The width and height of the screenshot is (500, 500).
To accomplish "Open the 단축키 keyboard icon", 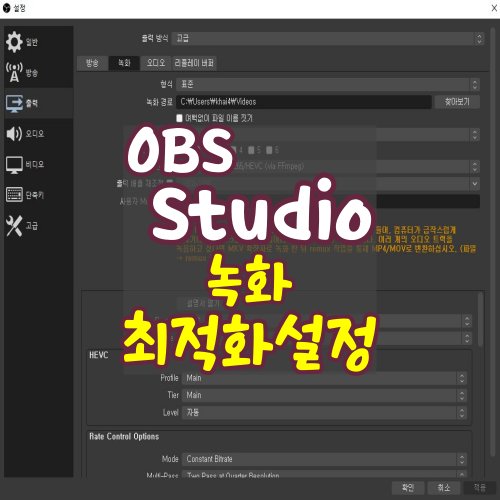I will click(x=14, y=195).
